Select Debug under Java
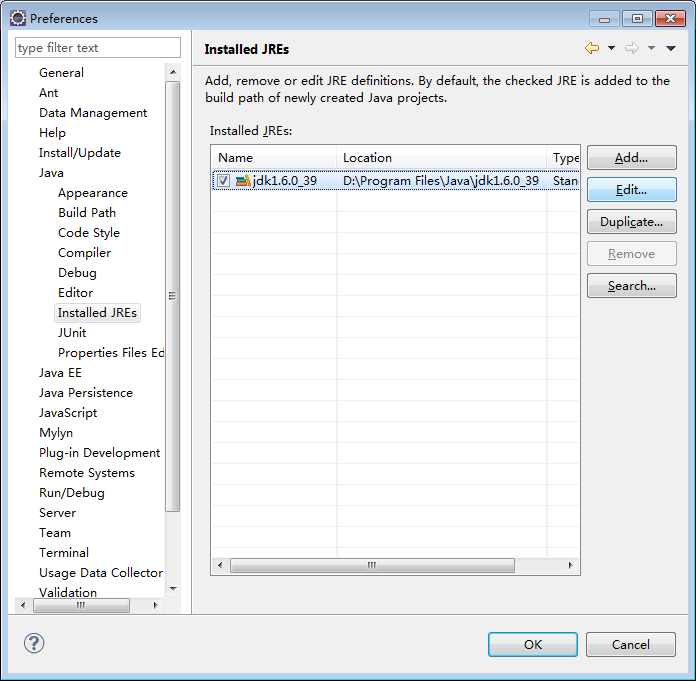Viewport: 696px width, 681px height. coord(77,273)
